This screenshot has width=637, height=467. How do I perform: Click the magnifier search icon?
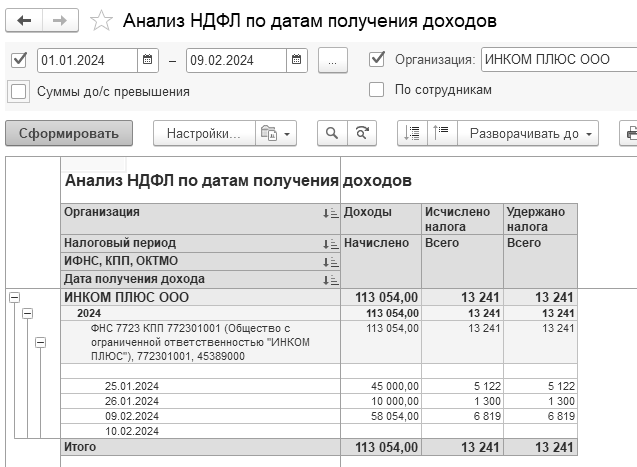coord(332,133)
